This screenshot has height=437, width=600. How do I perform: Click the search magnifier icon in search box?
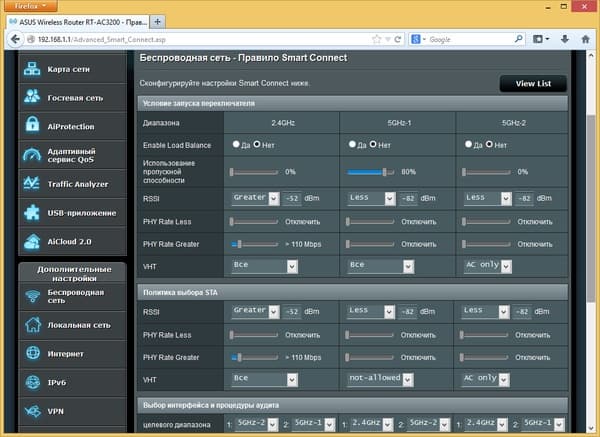(518, 39)
